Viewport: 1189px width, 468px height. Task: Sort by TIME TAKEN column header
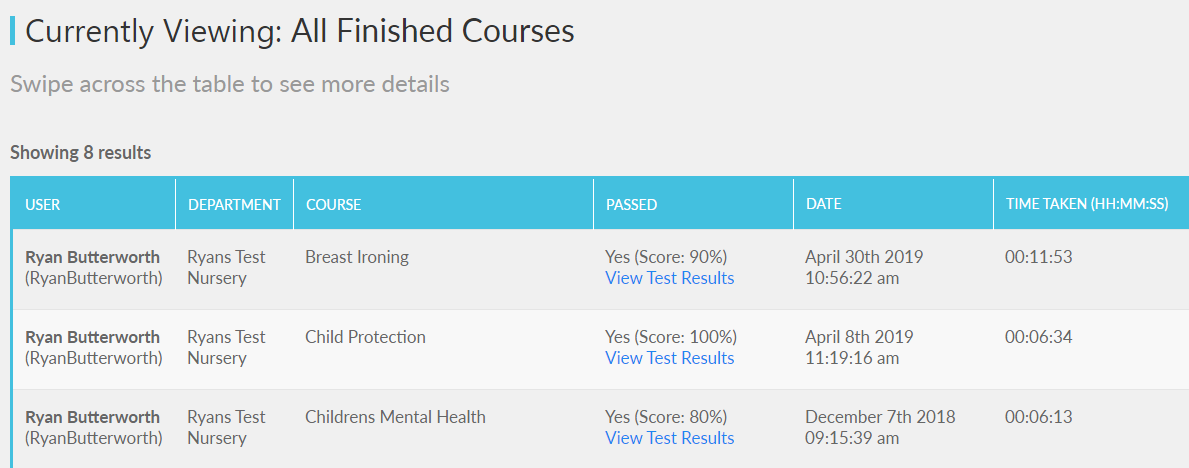click(1086, 204)
